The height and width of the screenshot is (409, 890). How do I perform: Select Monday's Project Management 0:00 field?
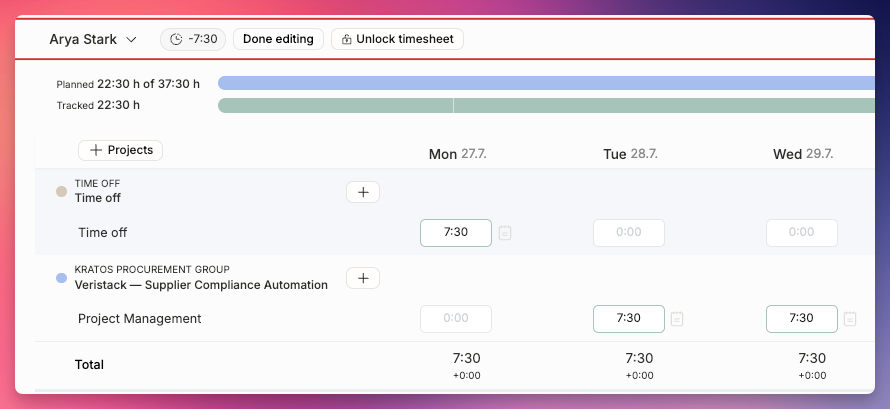point(456,319)
